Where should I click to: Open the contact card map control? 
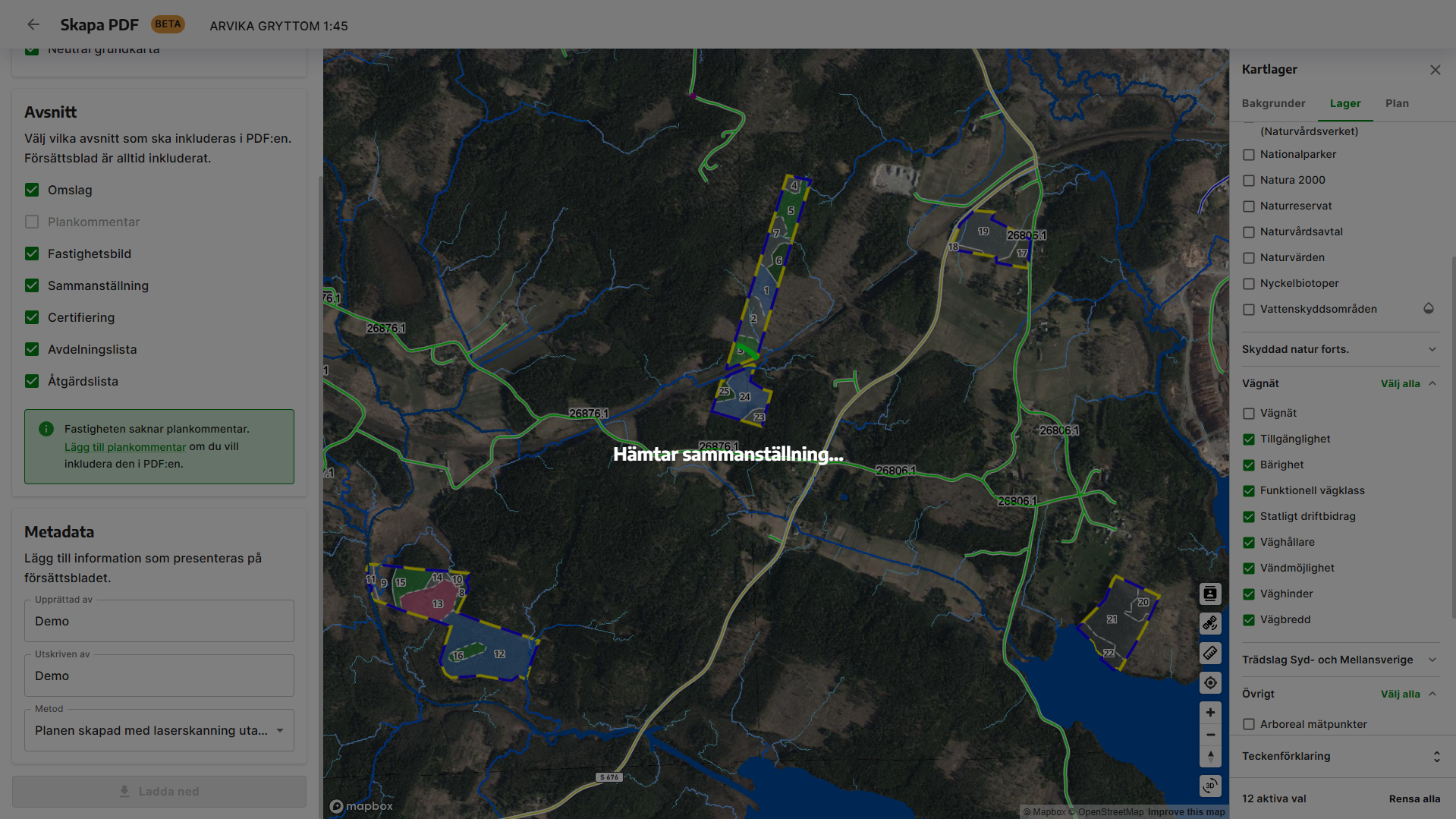click(1210, 594)
